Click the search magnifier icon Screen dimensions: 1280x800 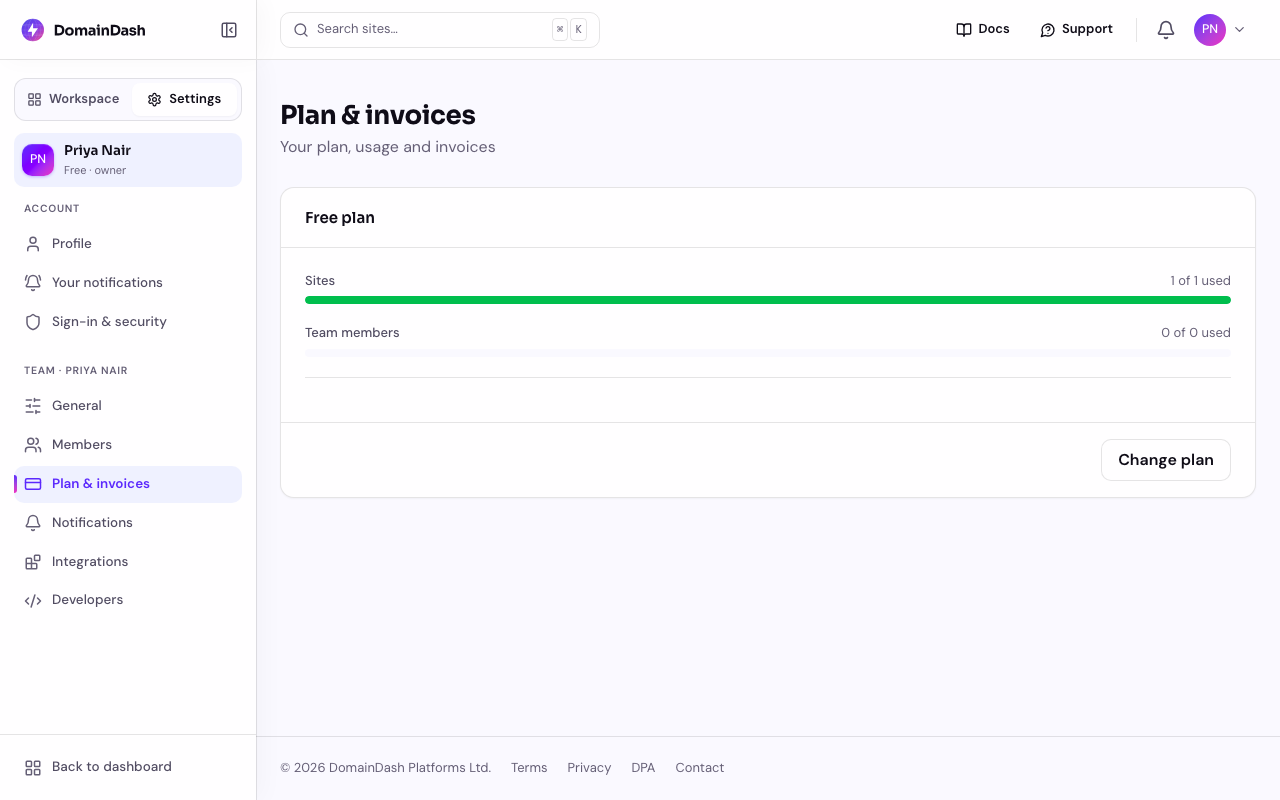pos(301,30)
